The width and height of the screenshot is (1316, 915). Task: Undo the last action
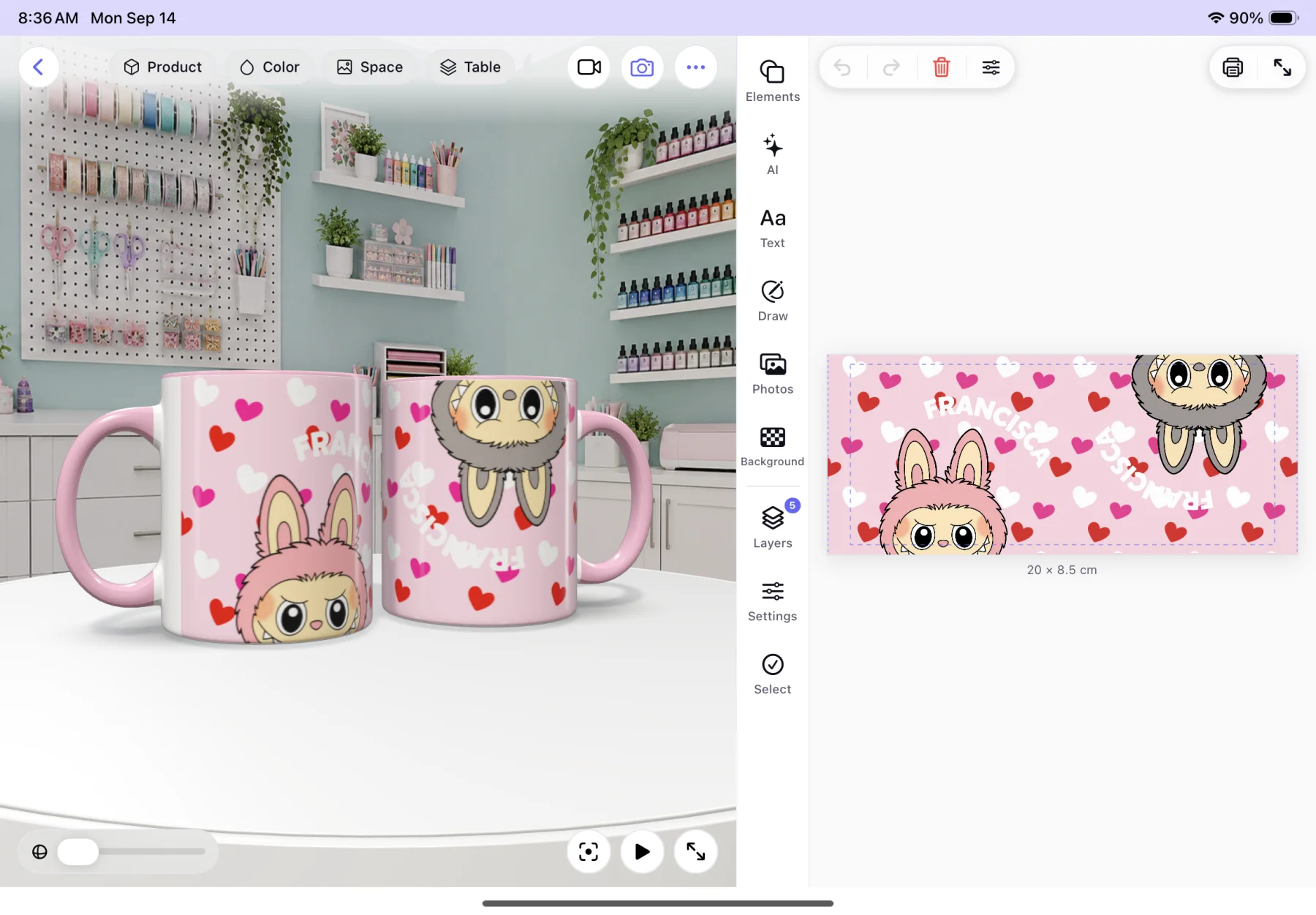842,68
